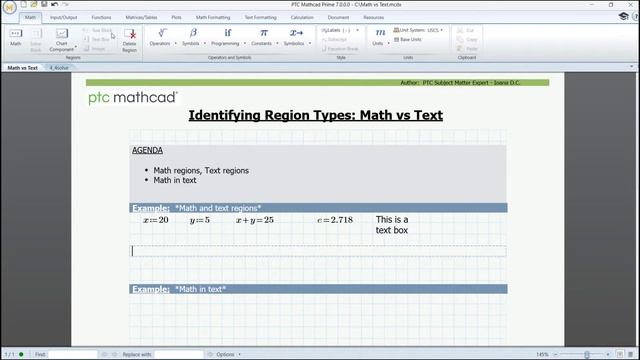Expand the Symbols dropdown arrow
Image resolution: width=640 pixels, height=360 pixels.
point(205,43)
